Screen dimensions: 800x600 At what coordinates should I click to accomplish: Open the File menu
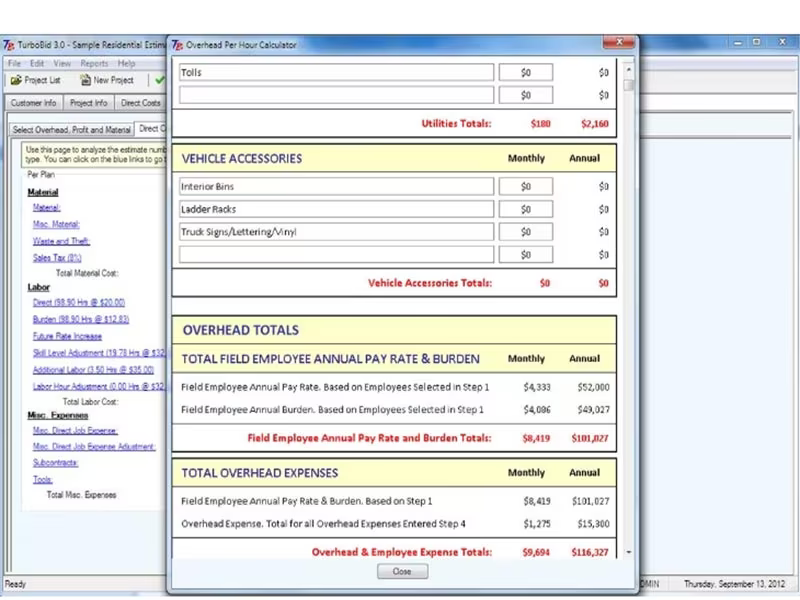pos(14,63)
